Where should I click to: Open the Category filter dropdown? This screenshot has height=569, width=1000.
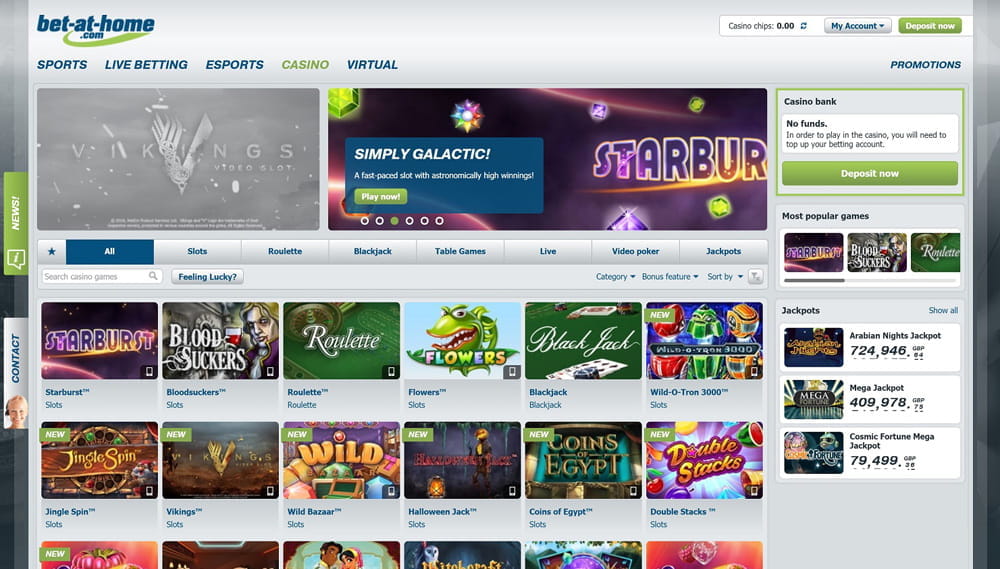615,277
